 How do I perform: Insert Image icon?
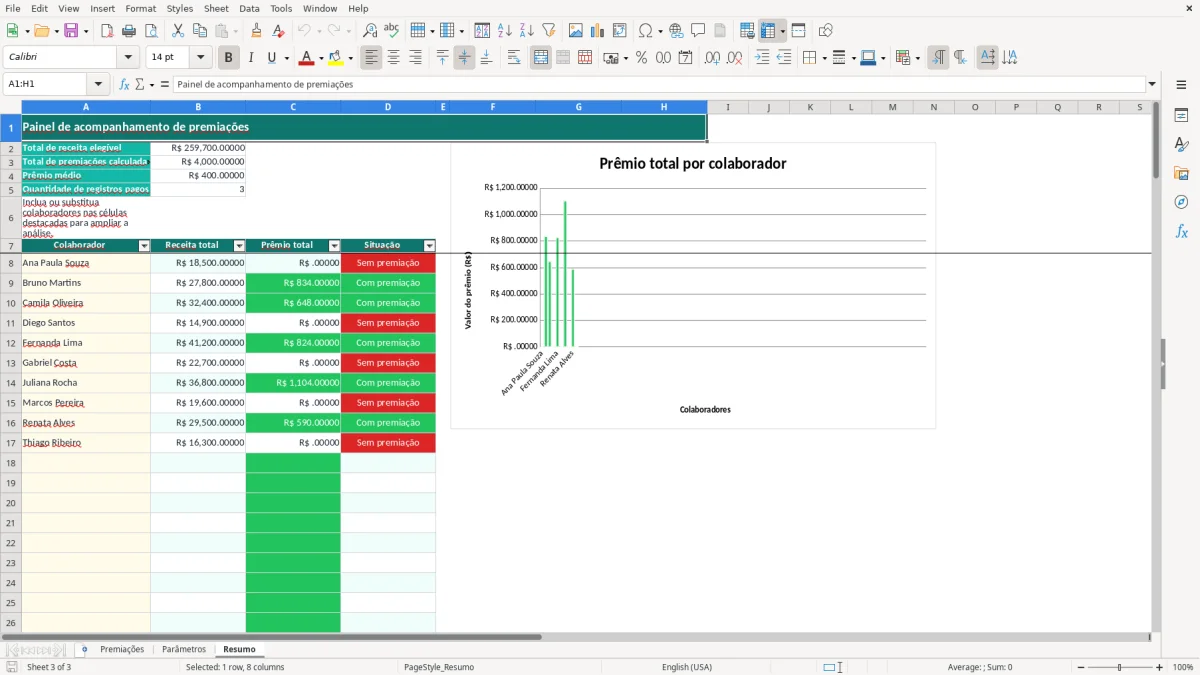576,31
